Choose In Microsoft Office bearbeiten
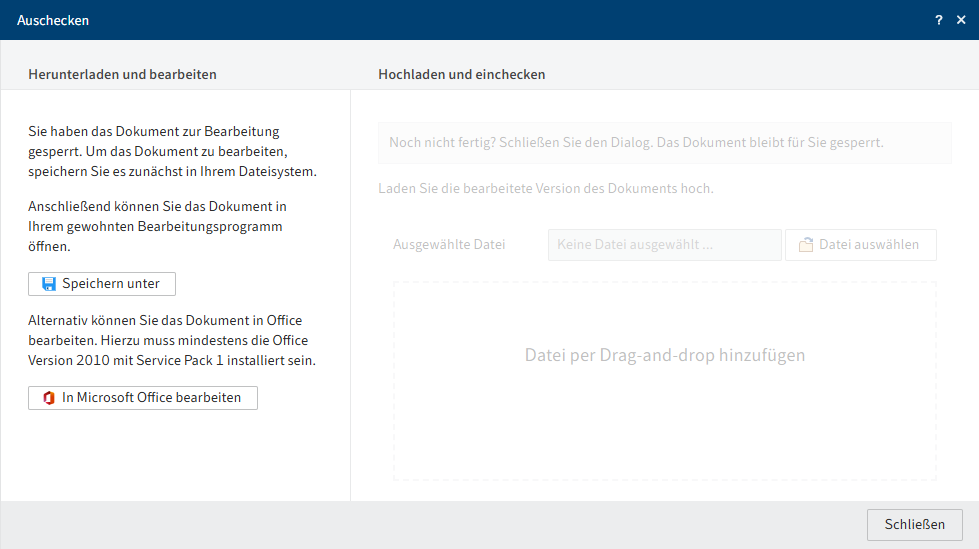979x549 pixels. coord(143,398)
